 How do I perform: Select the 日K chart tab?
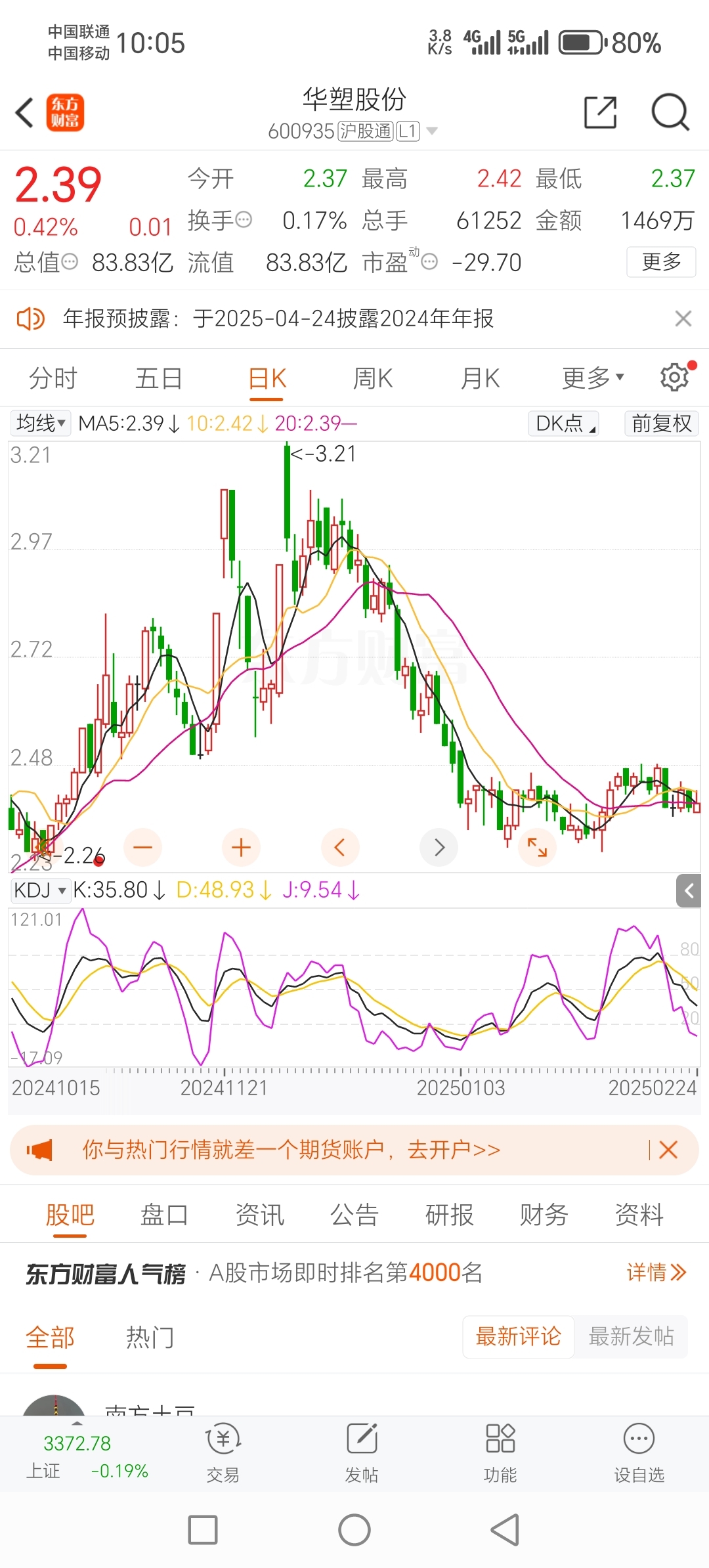coord(267,378)
